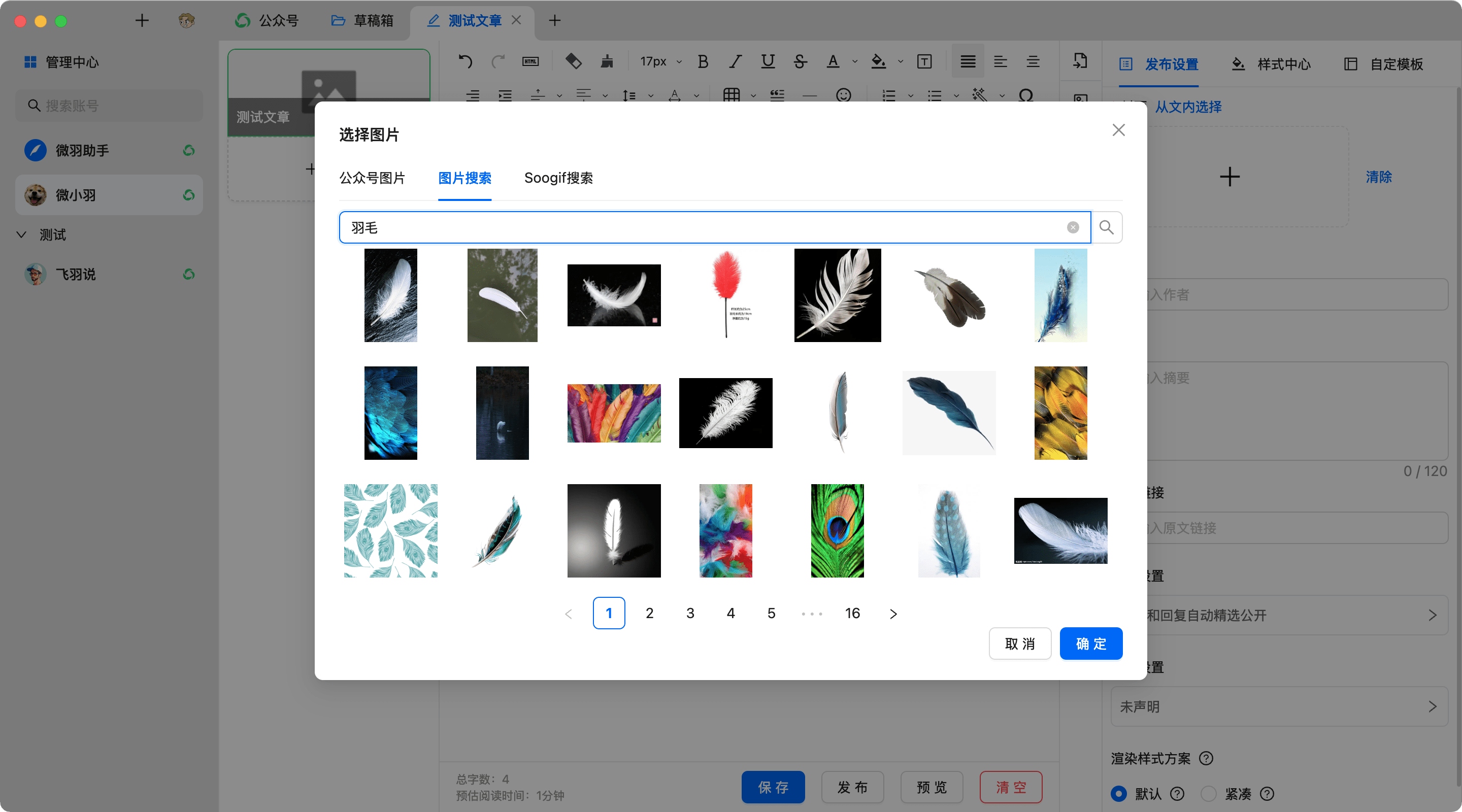This screenshot has width=1462, height=812.
Task: Select the 紧凑 rendering style radio
Action: [1208, 793]
